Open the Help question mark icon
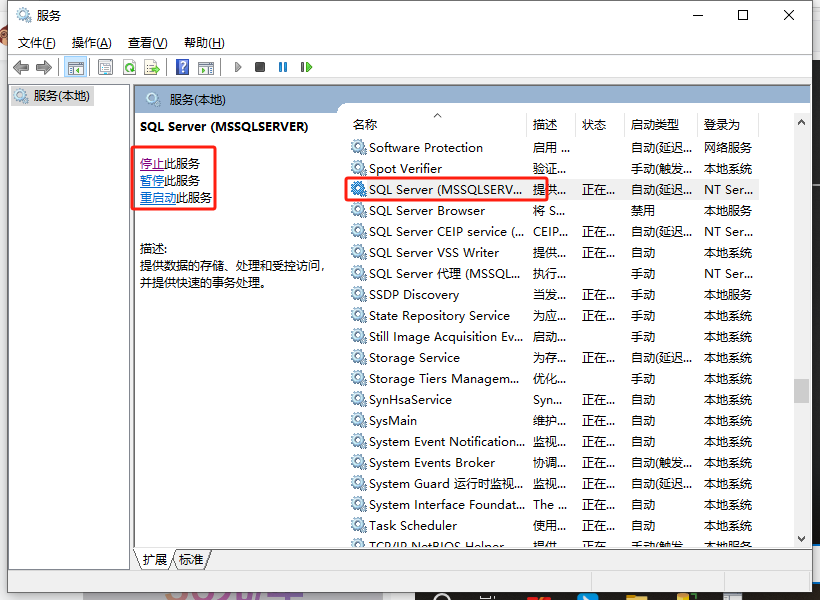Screen dimensions: 820x600 [183, 67]
